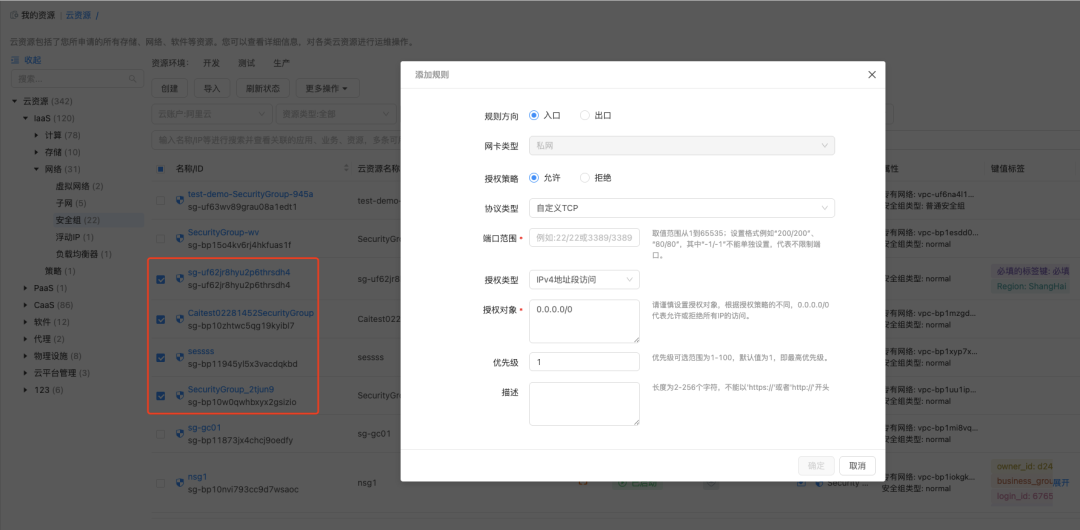1080x530 pixels.
Task: Click shield icon beside Caitest02281452SecurityGroup
Action: (x=180, y=318)
